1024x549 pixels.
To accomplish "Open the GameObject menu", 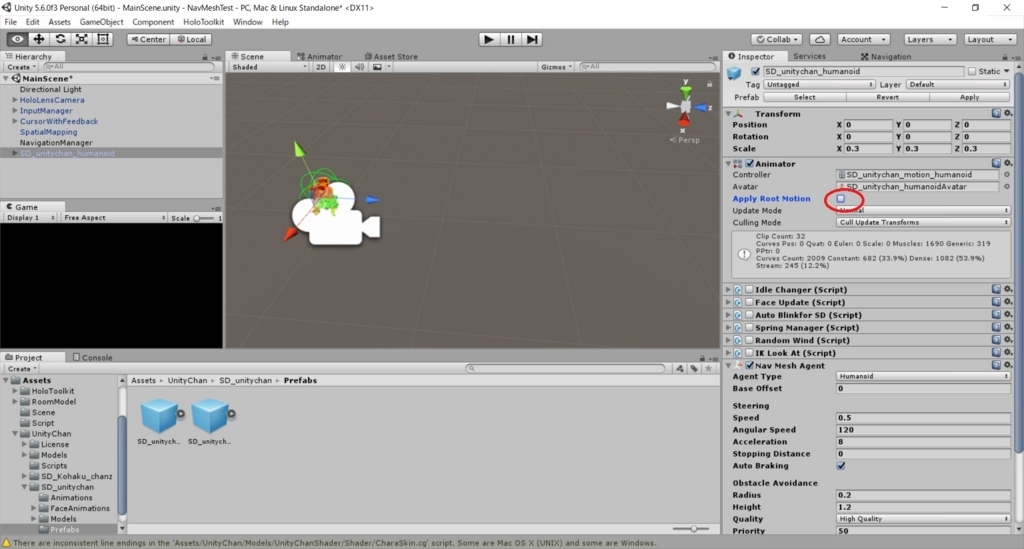I will tap(101, 22).
